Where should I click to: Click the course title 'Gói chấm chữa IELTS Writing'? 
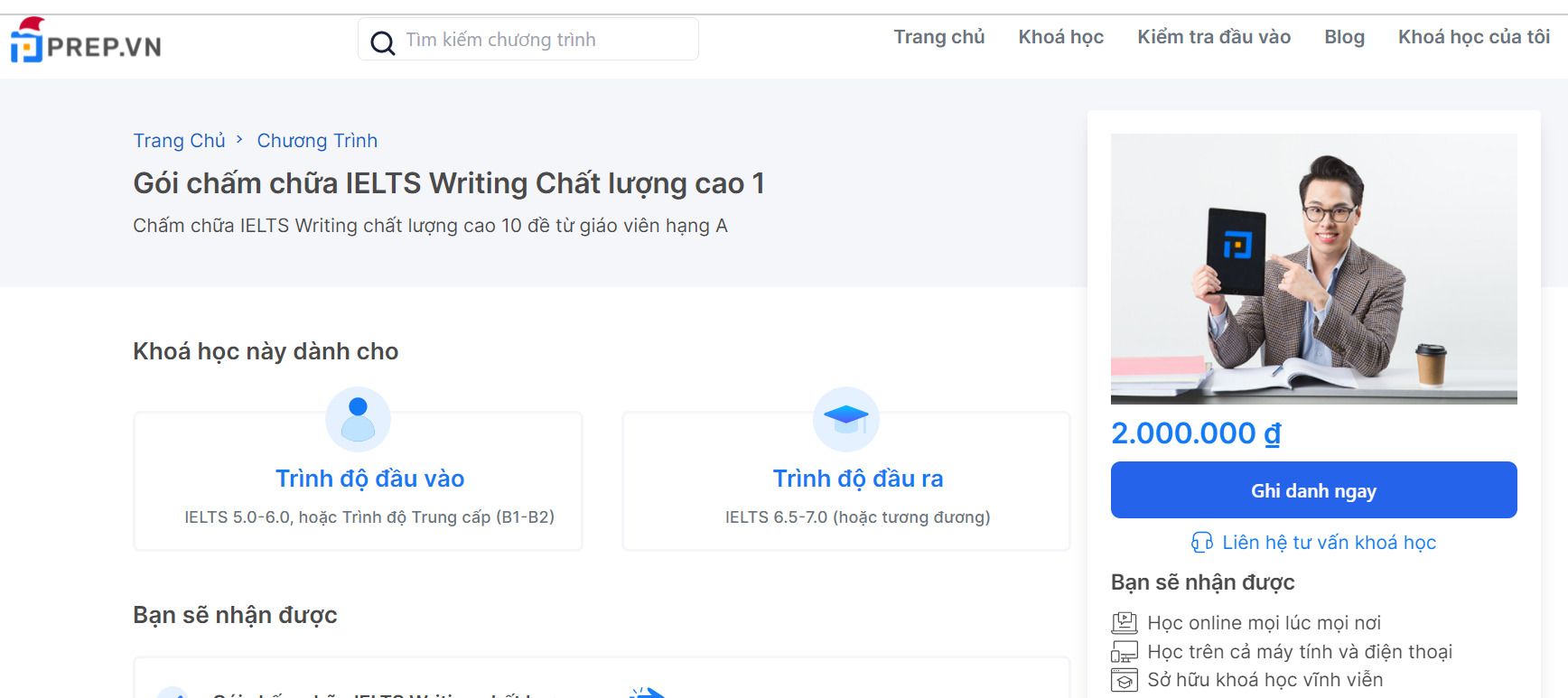point(448,183)
